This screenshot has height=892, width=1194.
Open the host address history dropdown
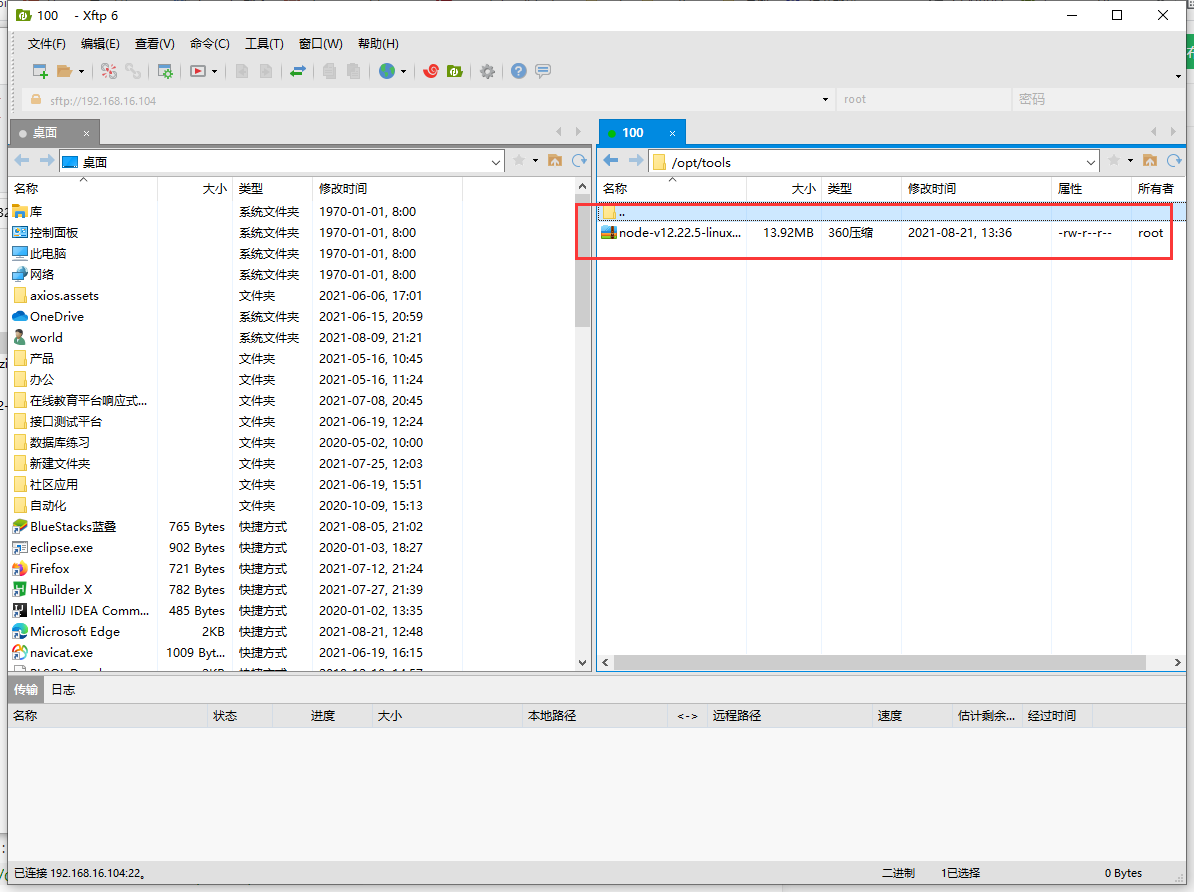point(825,100)
